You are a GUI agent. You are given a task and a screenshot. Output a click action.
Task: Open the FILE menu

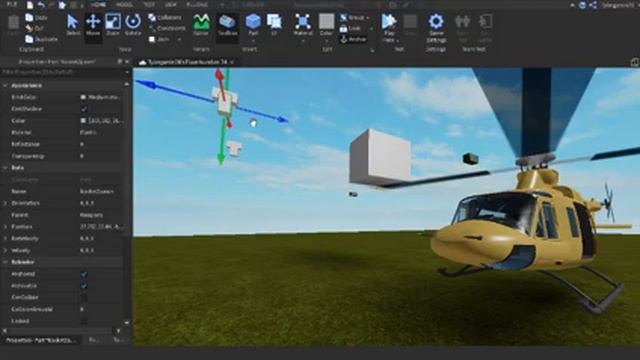coord(12,4)
